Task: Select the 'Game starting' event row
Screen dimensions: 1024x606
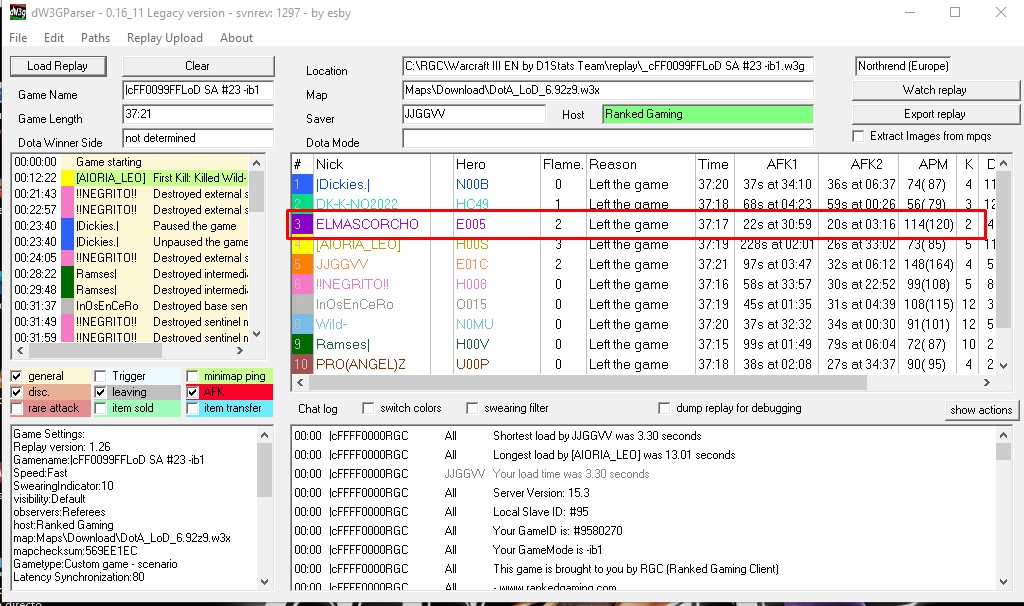Action: pos(131,162)
